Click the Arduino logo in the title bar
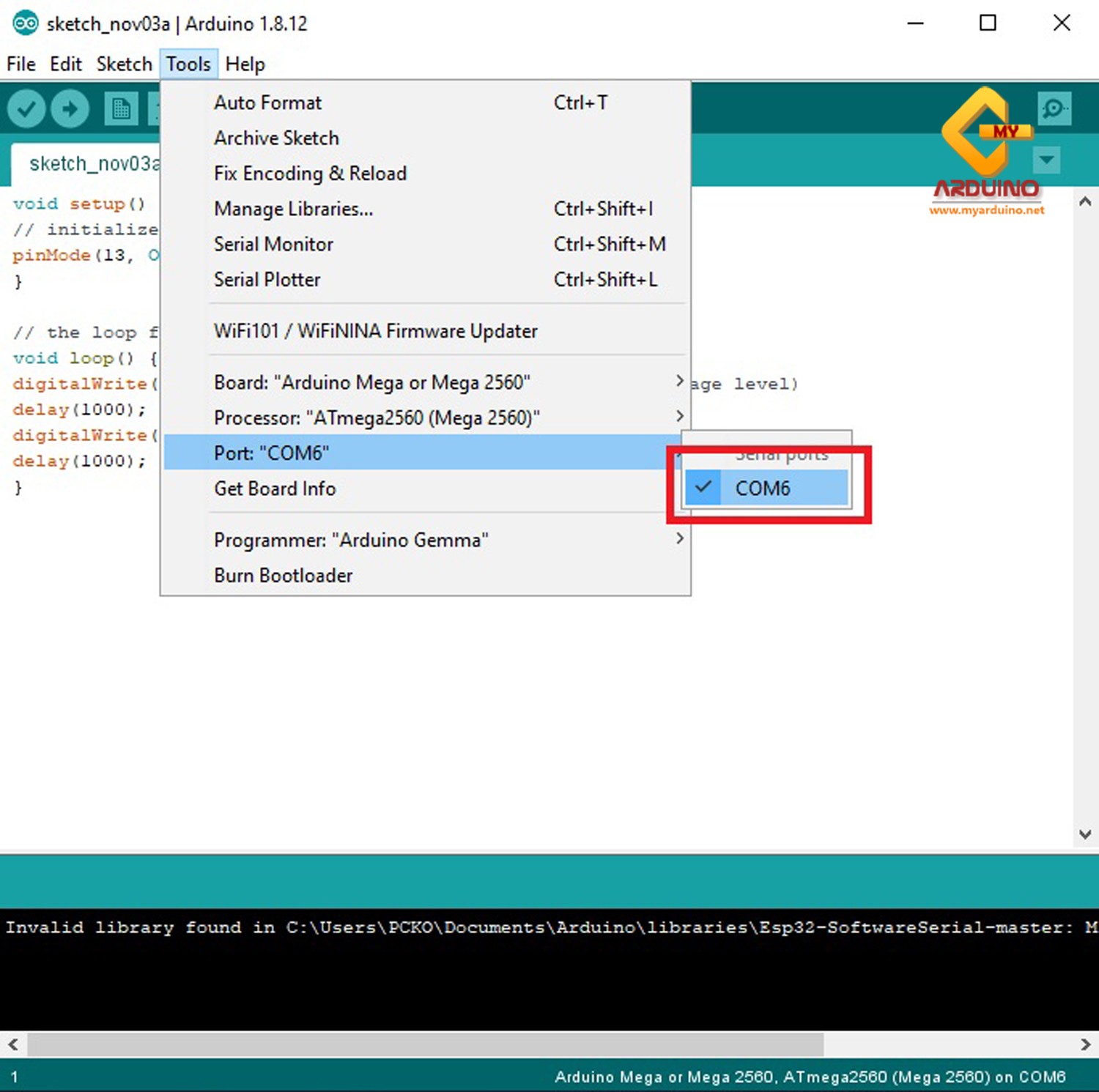Viewport: 1099px width, 1092px height. click(24, 23)
